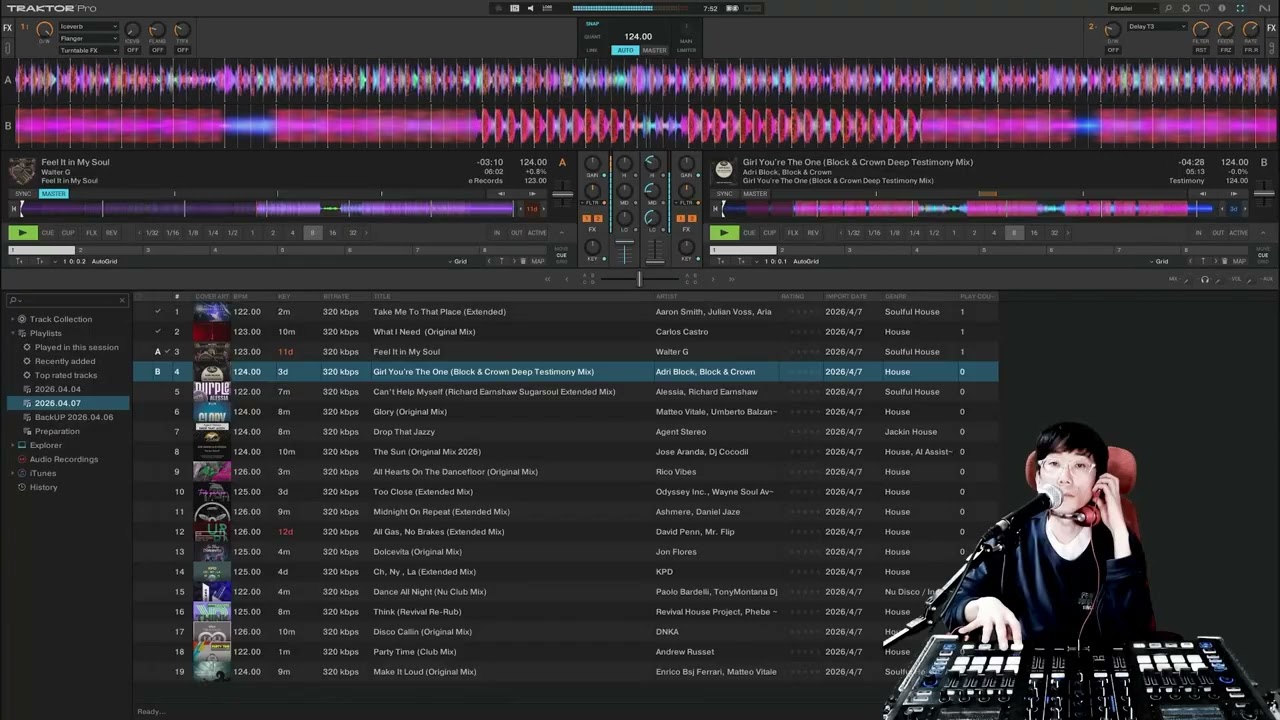The image size is (1280, 720).
Task: Open the Deck B Grid panel dropdown
Action: [1160, 261]
